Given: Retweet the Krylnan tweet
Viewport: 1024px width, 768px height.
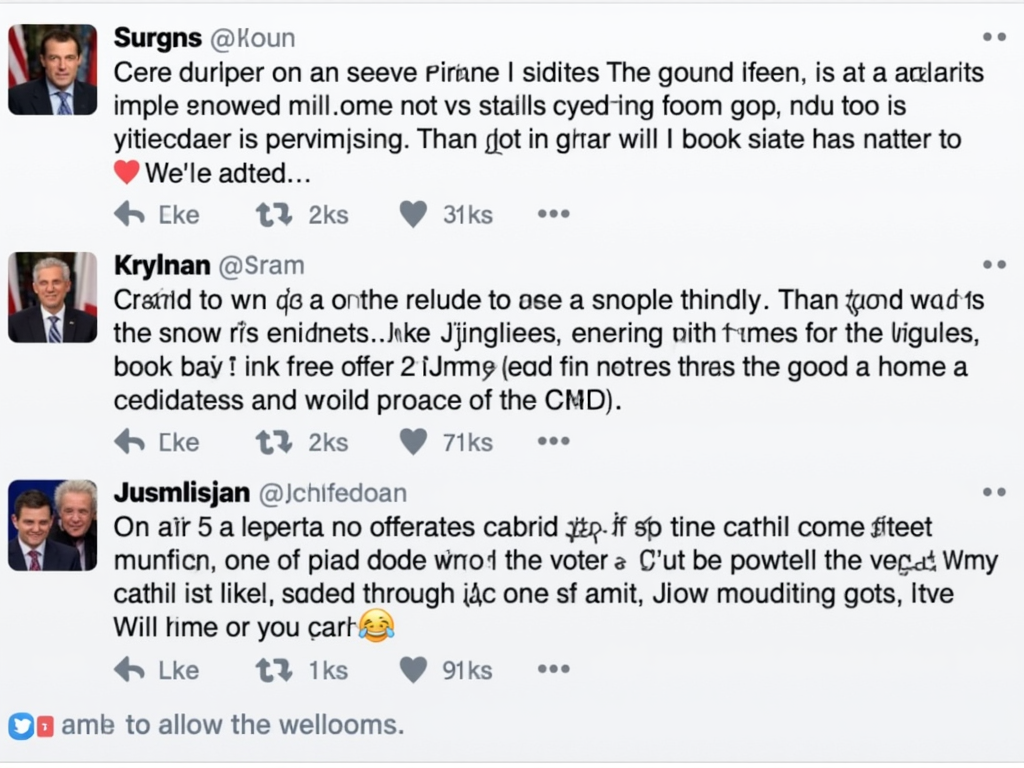Looking at the screenshot, I should [274, 442].
